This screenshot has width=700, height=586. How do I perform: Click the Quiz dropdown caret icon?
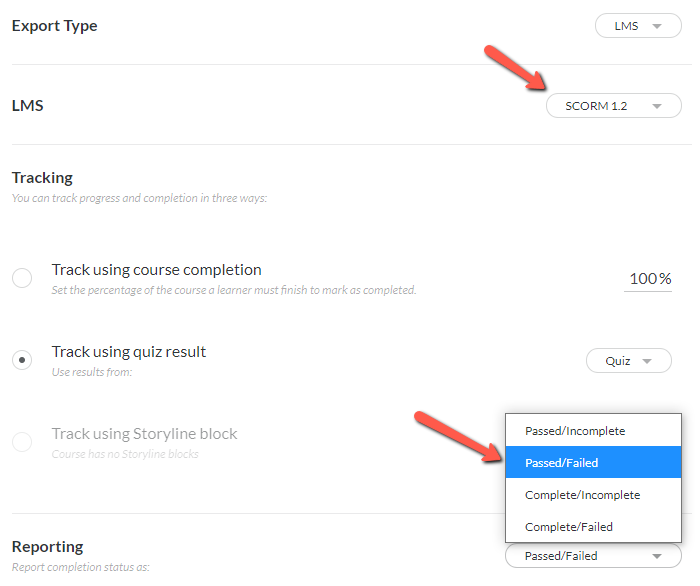[647, 361]
